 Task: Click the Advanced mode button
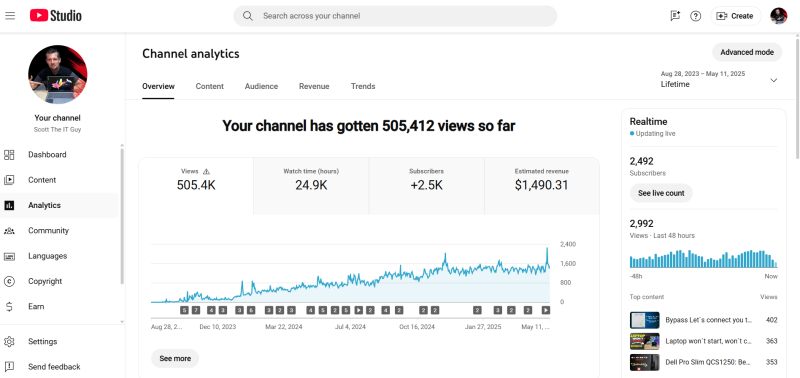pyautogui.click(x=747, y=52)
